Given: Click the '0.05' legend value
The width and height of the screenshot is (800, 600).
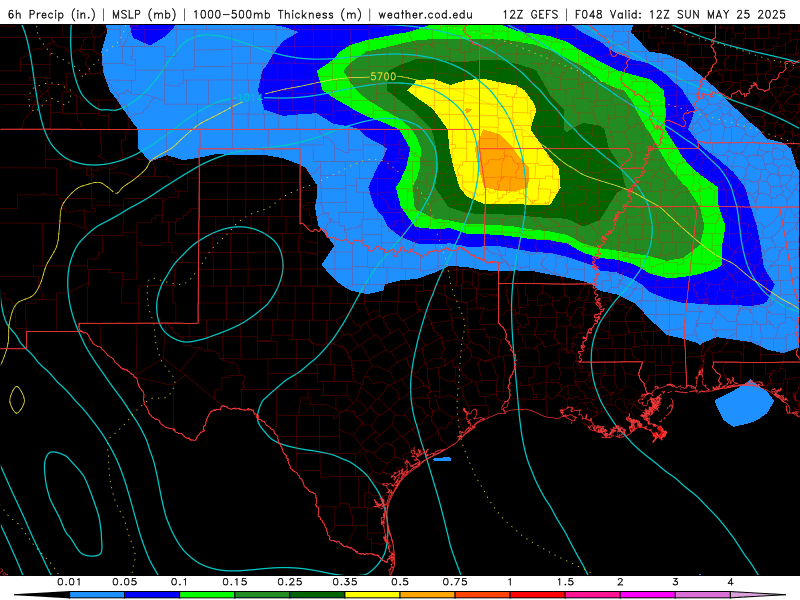Looking at the screenshot, I should click(124, 582).
